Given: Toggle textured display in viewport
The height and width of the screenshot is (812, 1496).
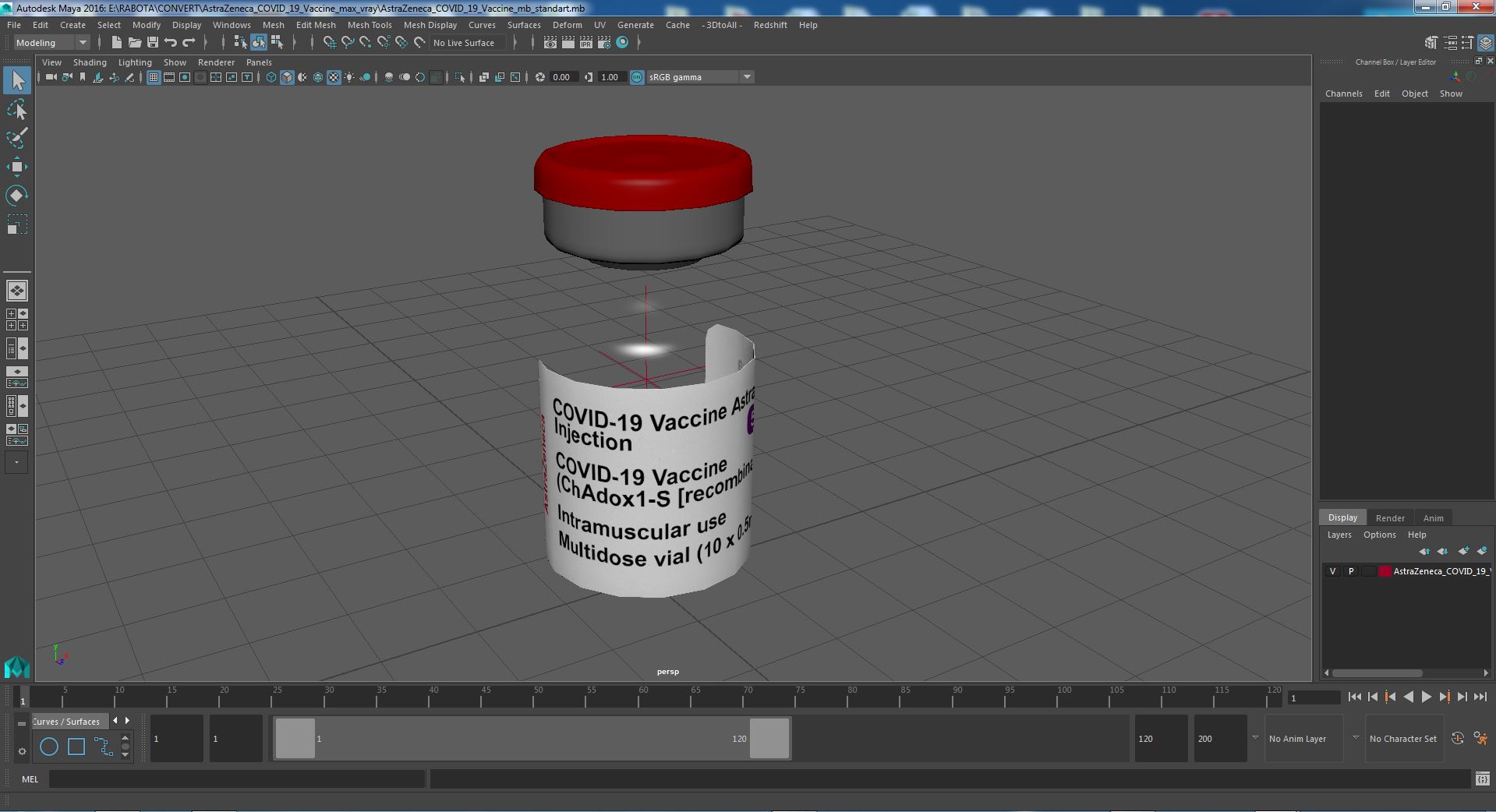Looking at the screenshot, I should coord(334,77).
